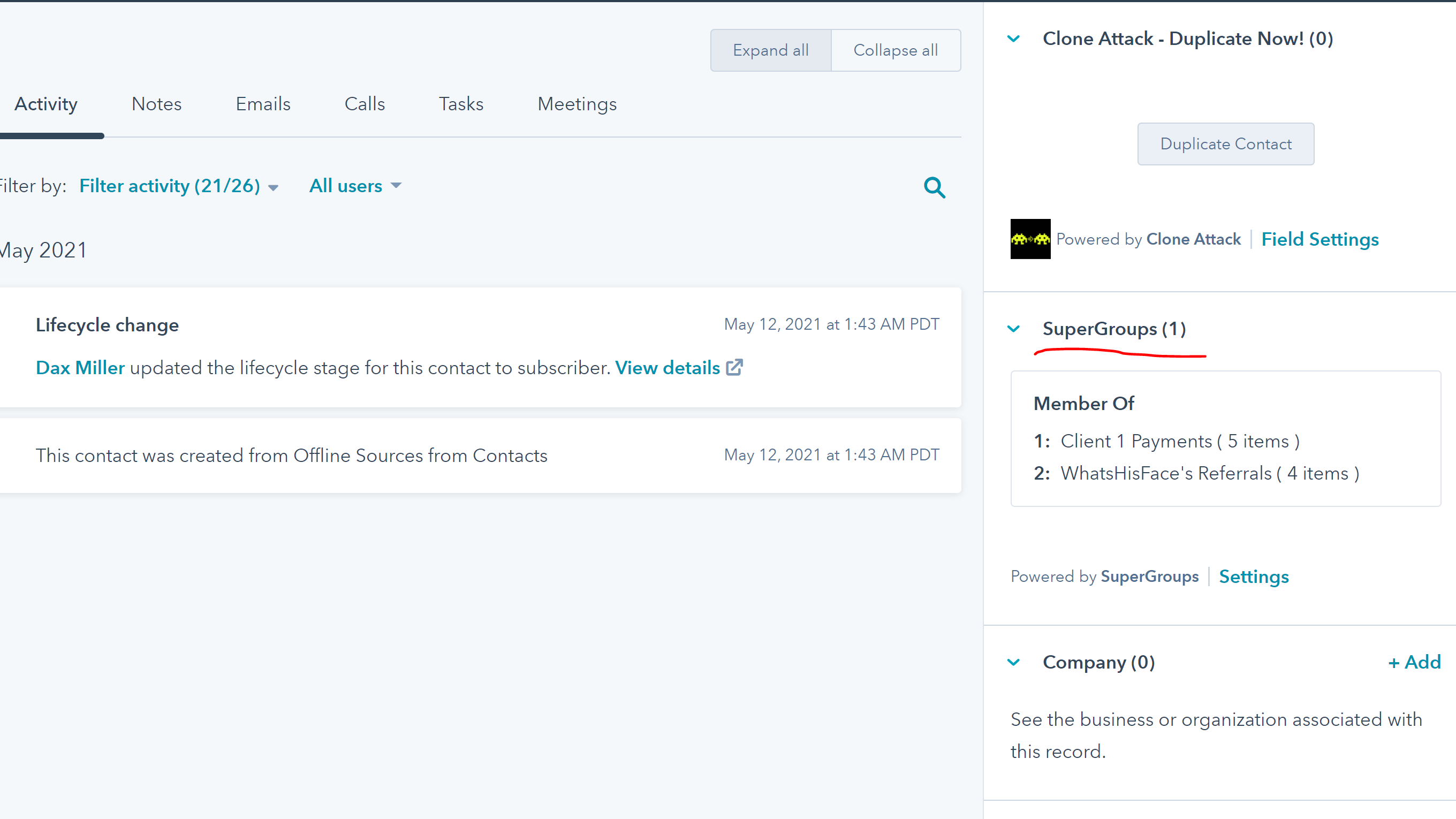Collapse the Clone Attack - Duplicate Now section
Viewport: 1456px width, 819px height.
pyautogui.click(x=1013, y=39)
